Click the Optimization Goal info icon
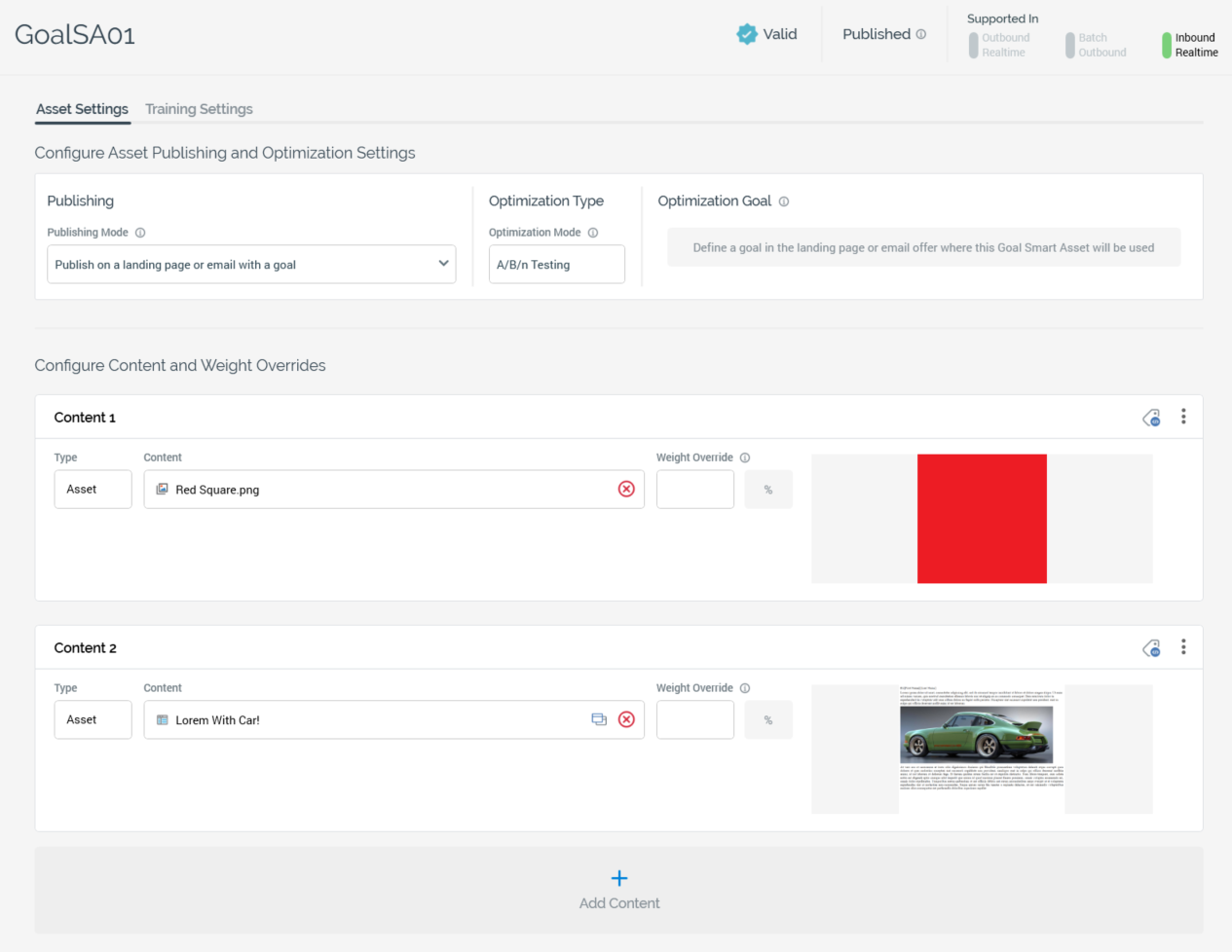 [784, 201]
